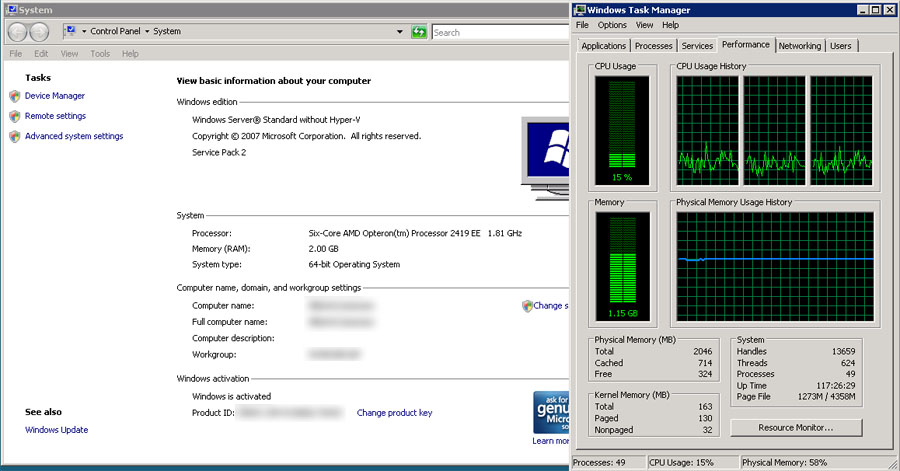The image size is (900, 471).
Task: Click the Physical Memory Usage History graph
Action: click(x=775, y=264)
